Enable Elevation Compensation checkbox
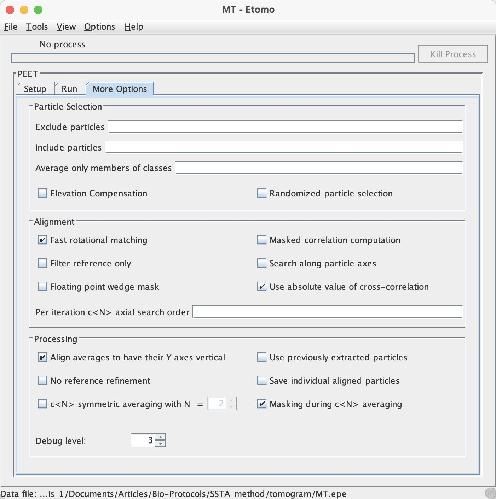496x499 pixels. coord(42,193)
